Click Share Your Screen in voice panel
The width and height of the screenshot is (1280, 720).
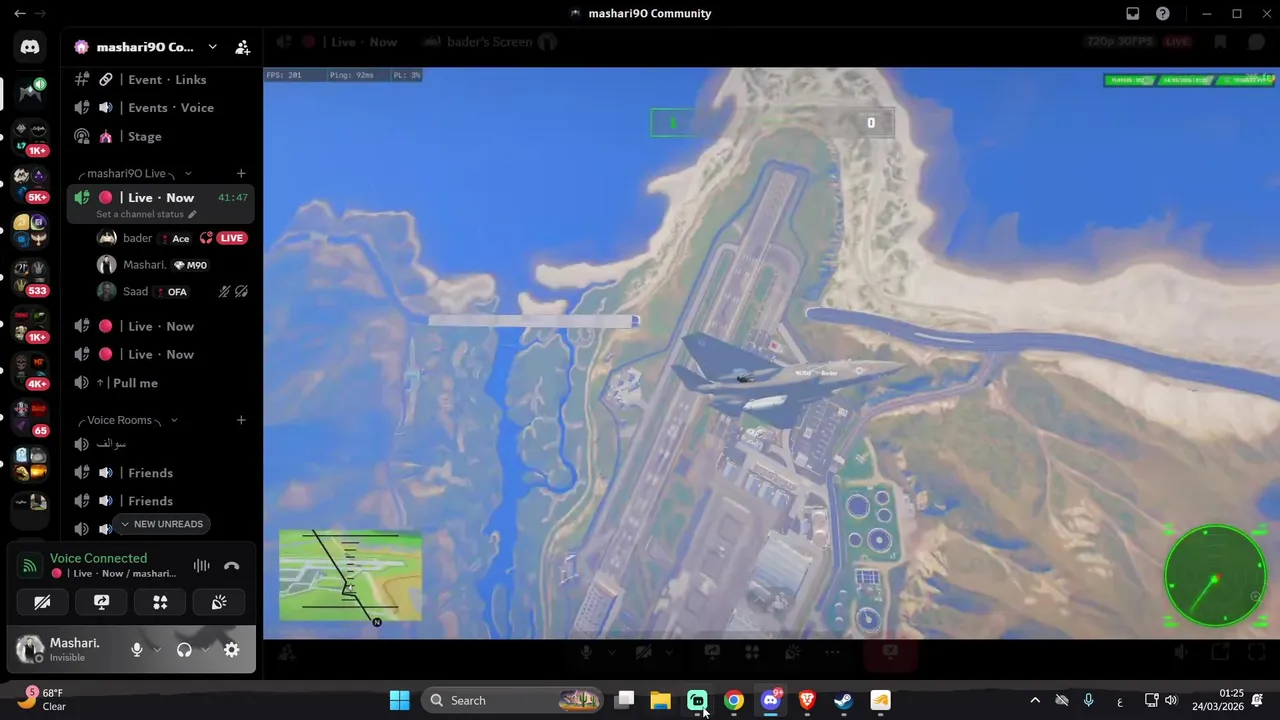click(101, 602)
